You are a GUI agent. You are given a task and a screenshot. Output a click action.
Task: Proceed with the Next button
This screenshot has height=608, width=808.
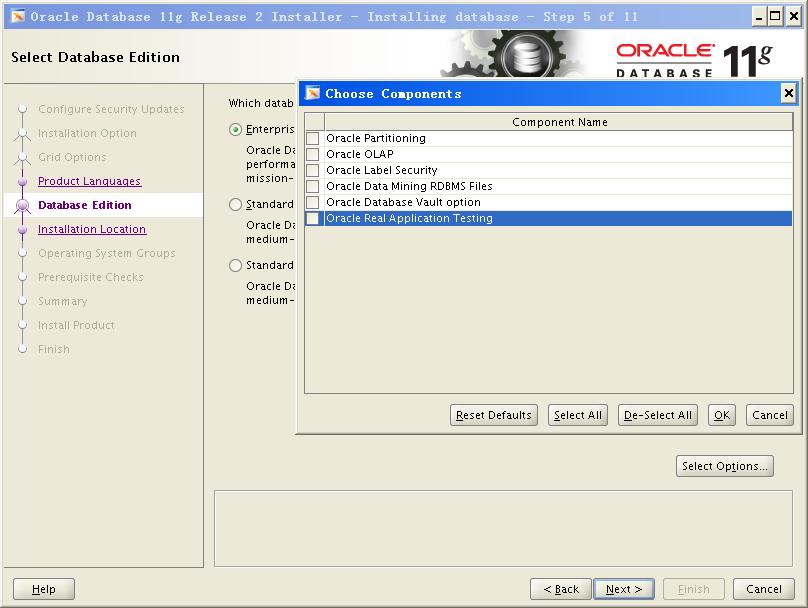pos(624,589)
